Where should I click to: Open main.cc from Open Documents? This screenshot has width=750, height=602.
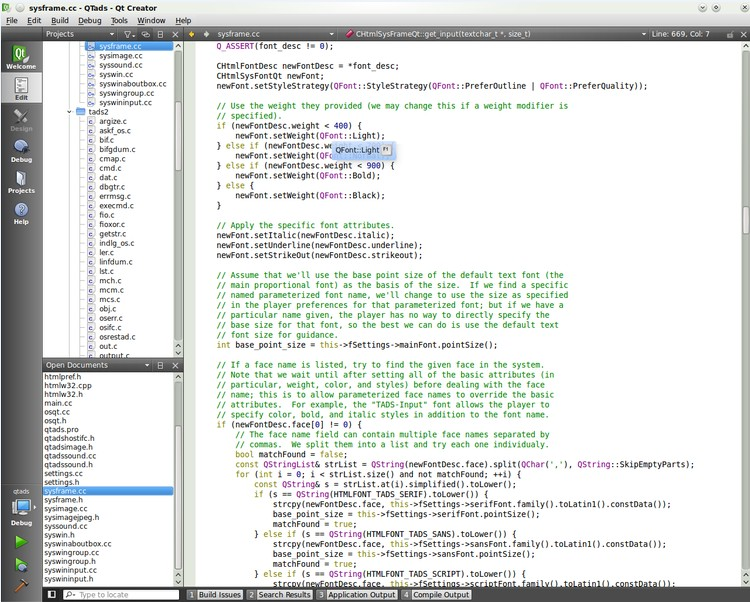point(58,403)
